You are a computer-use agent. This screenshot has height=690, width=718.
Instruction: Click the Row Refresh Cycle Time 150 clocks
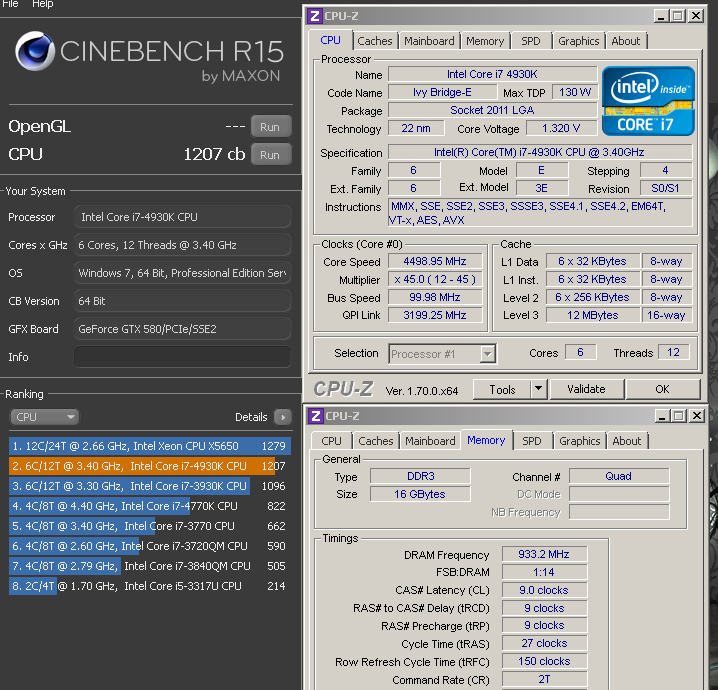(544, 662)
